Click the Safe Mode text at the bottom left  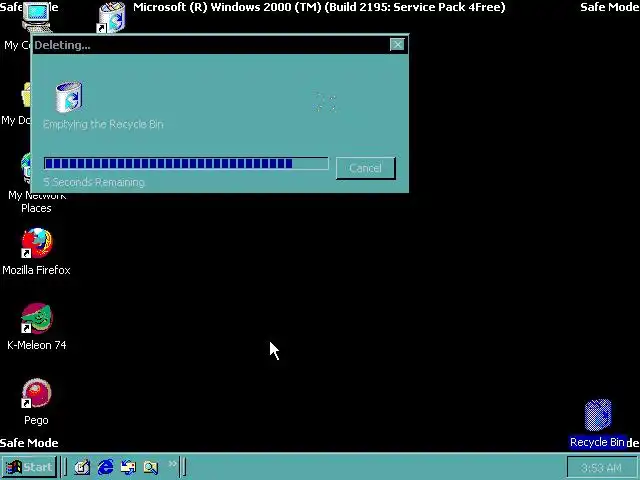point(29,443)
